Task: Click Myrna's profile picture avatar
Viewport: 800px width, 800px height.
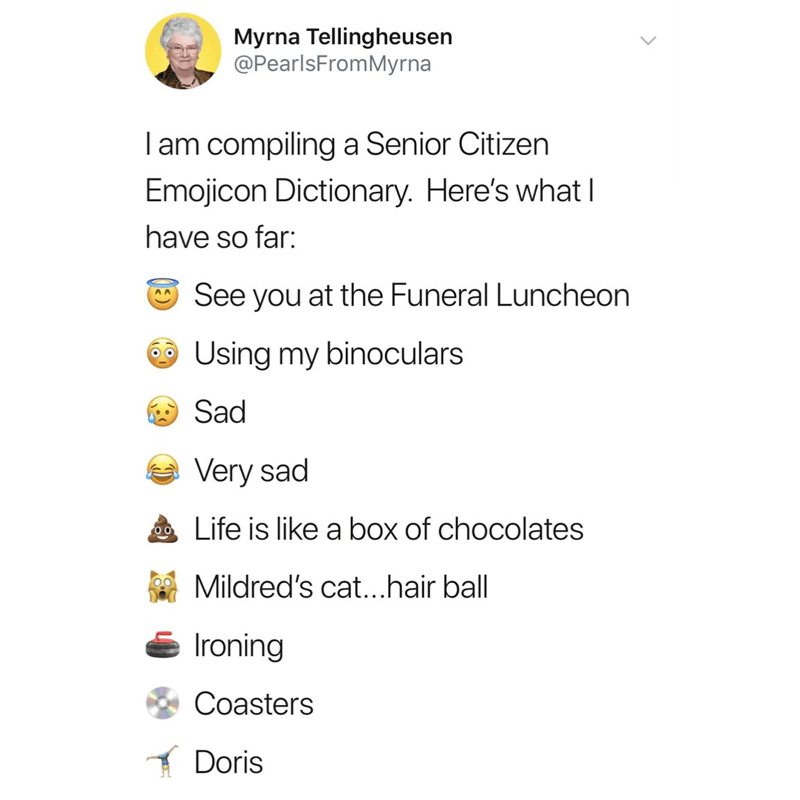Action: 181,53
